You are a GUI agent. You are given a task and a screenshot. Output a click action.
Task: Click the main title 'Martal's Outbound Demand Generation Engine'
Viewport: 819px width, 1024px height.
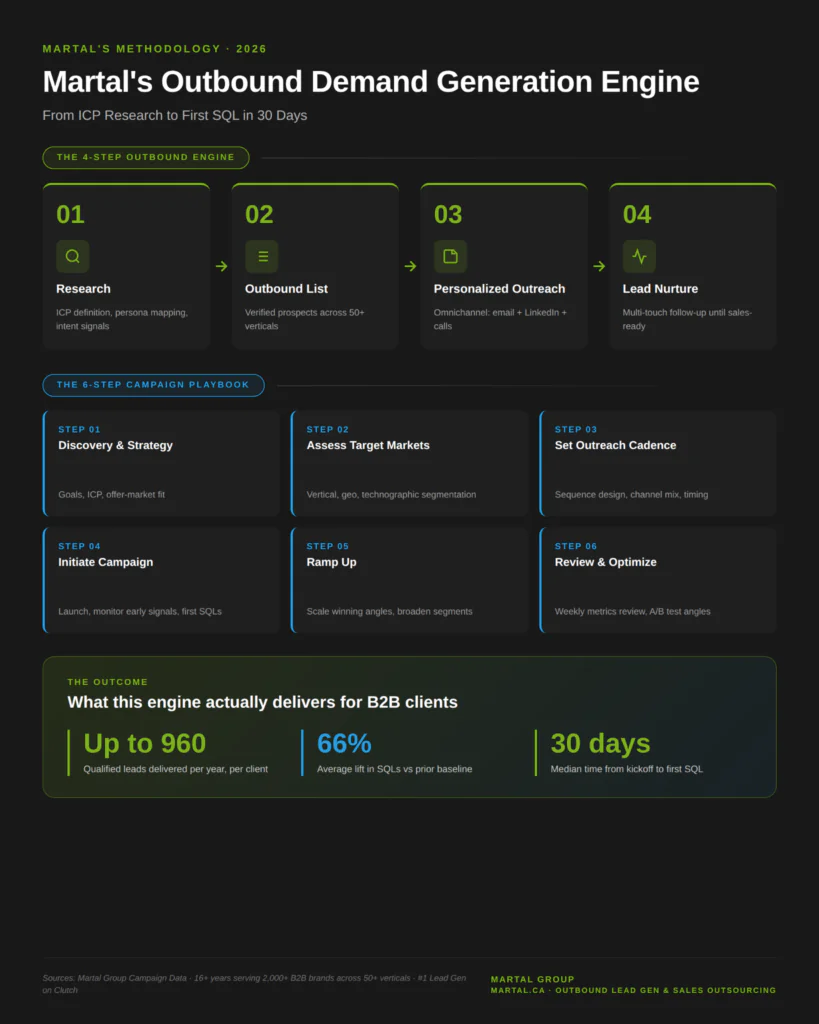coord(371,82)
